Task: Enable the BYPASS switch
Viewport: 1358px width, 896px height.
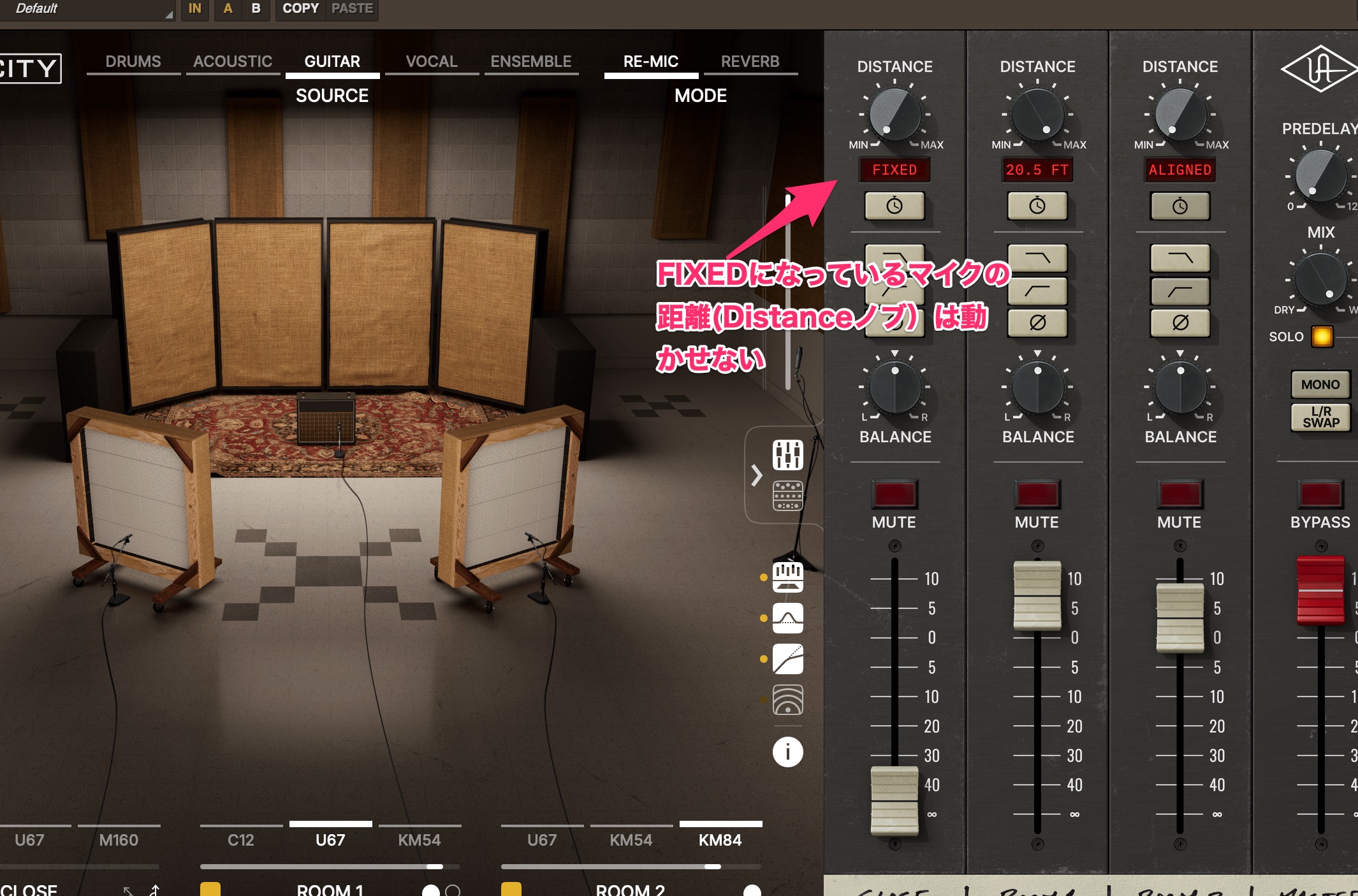Action: [1320, 495]
